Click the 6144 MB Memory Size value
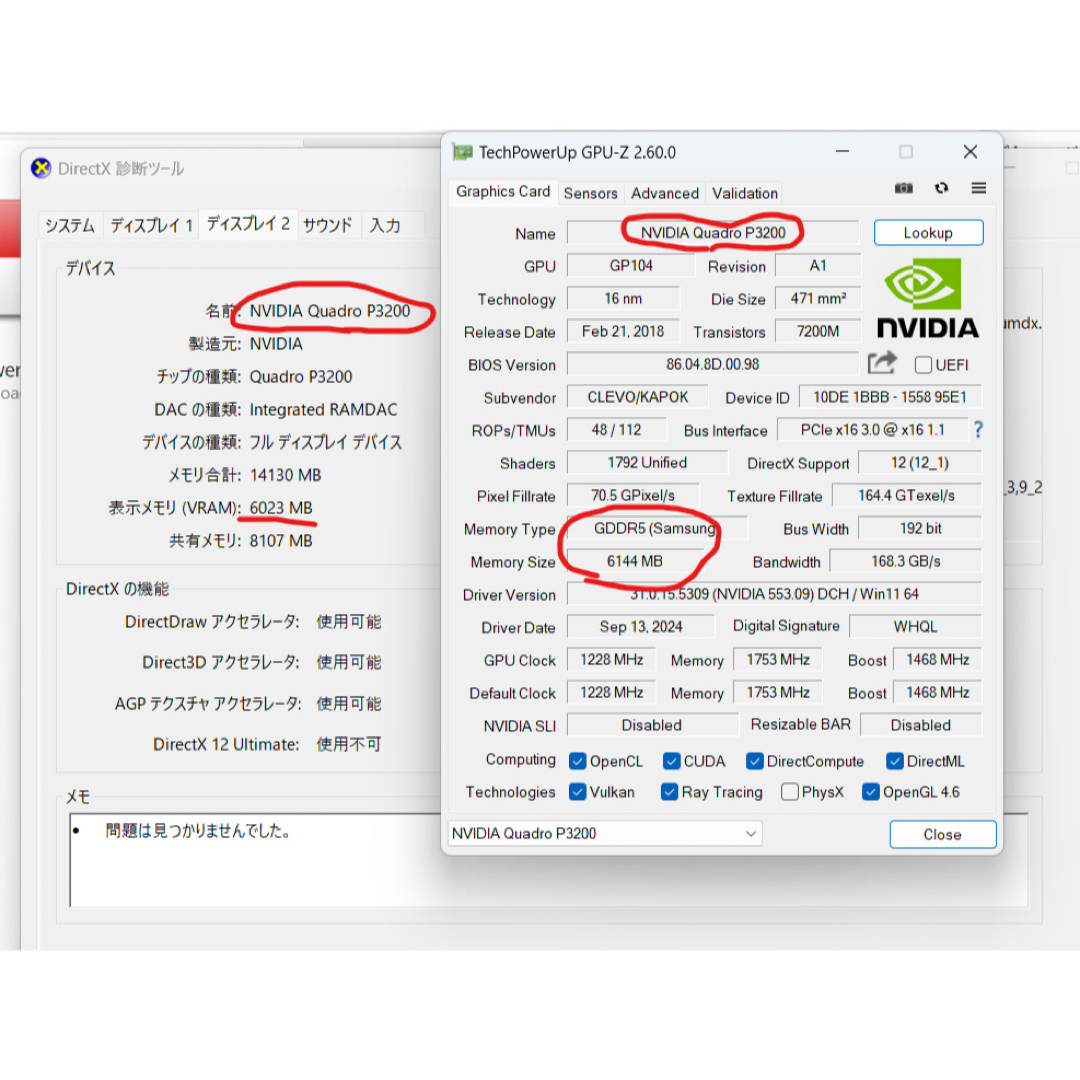1080x1080 pixels. click(634, 561)
